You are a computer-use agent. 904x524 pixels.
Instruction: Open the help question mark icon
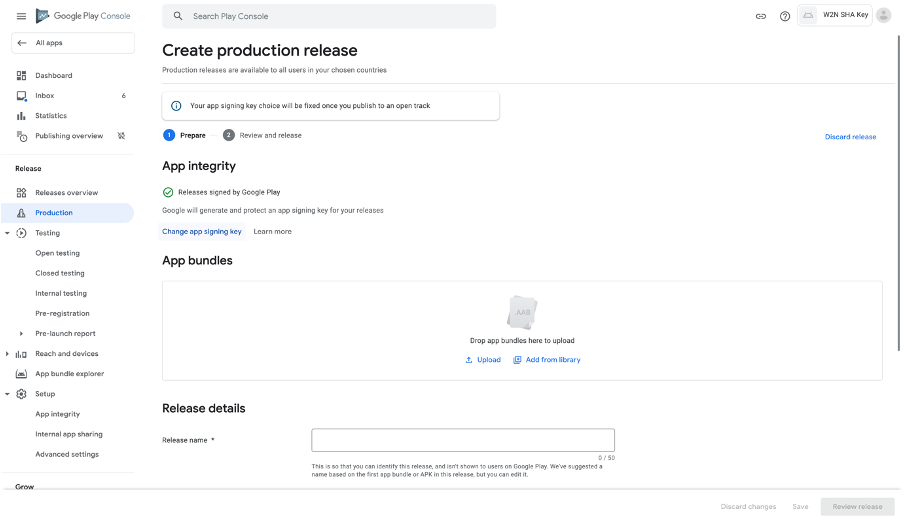point(785,16)
